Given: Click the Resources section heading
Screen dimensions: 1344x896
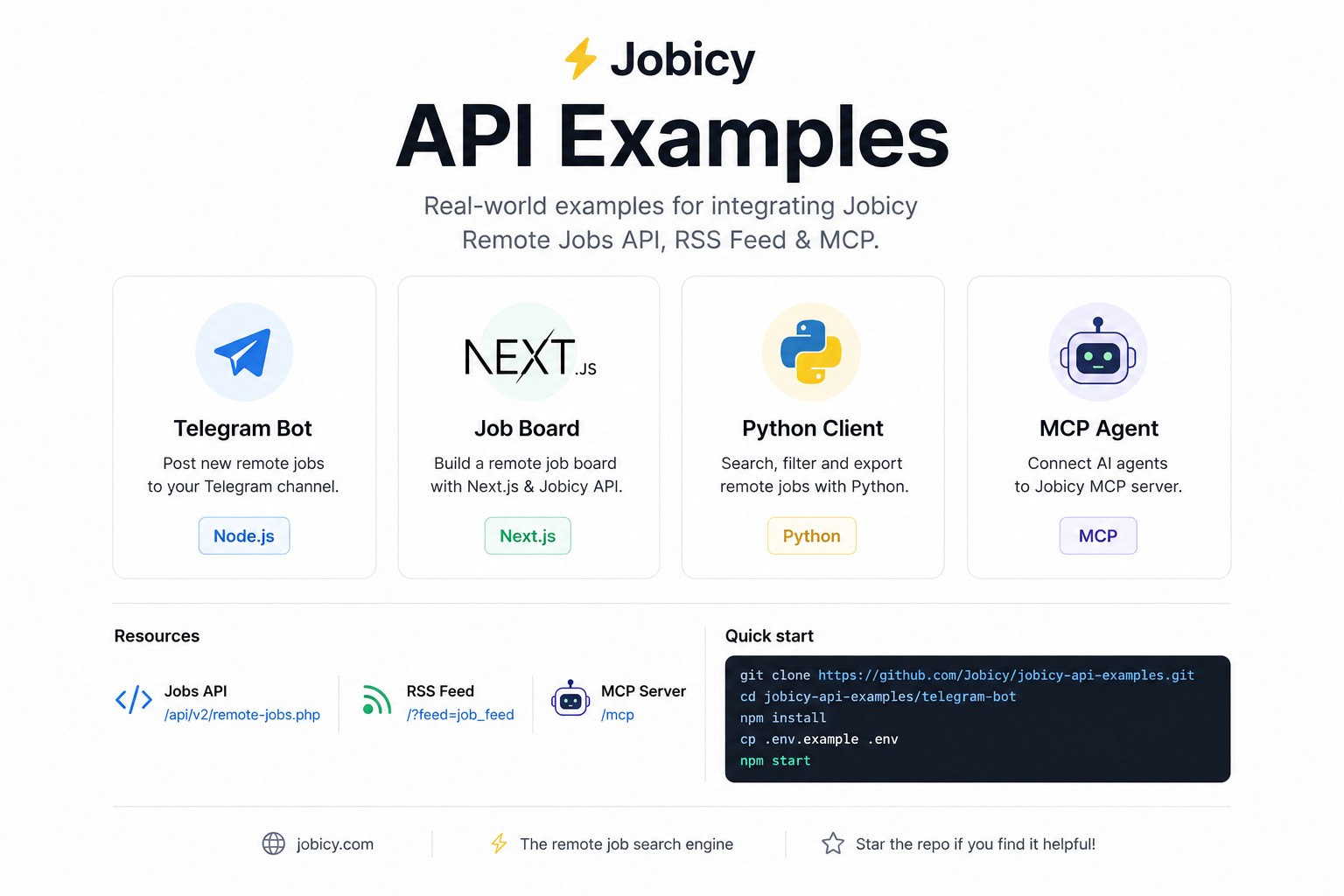Looking at the screenshot, I should 157,636.
